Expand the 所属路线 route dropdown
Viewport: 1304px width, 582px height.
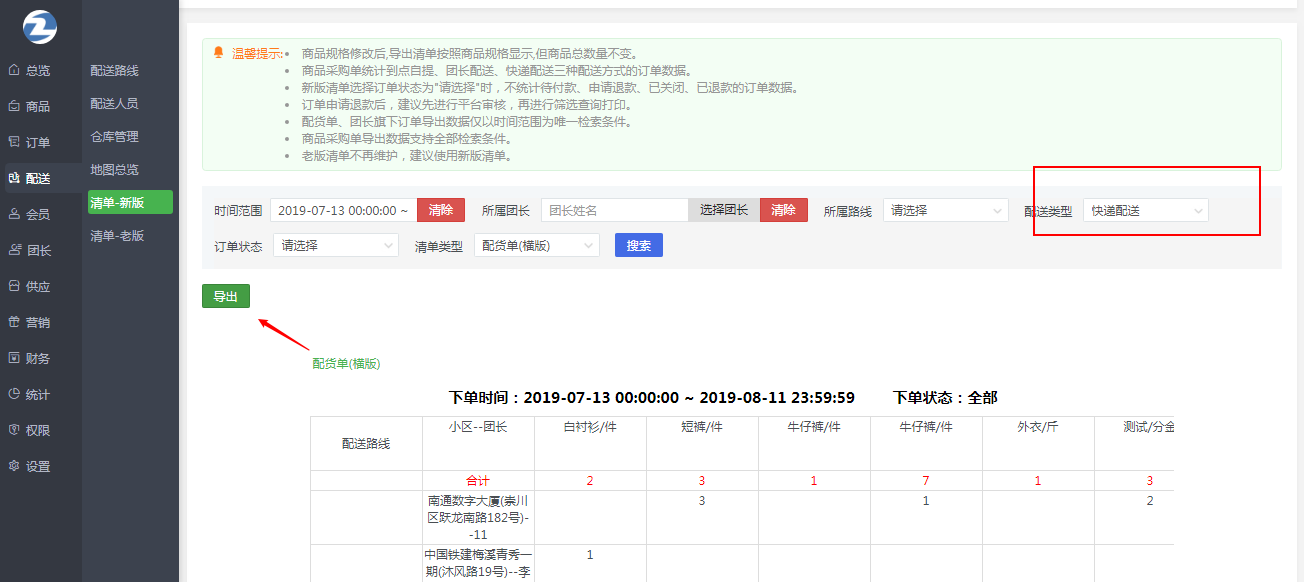click(945, 210)
